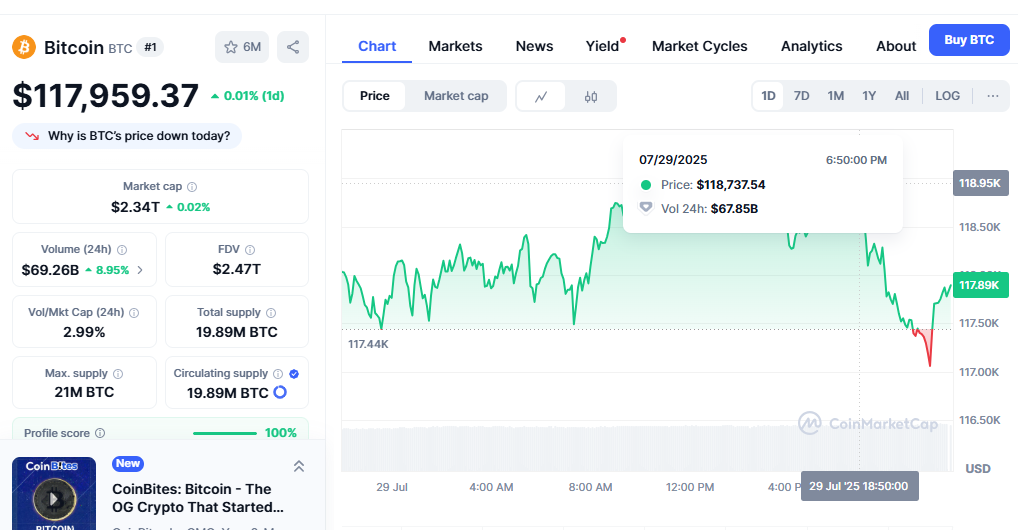Click the 12:00 PM axis label
The width and height of the screenshot is (1018, 530).
689,487
